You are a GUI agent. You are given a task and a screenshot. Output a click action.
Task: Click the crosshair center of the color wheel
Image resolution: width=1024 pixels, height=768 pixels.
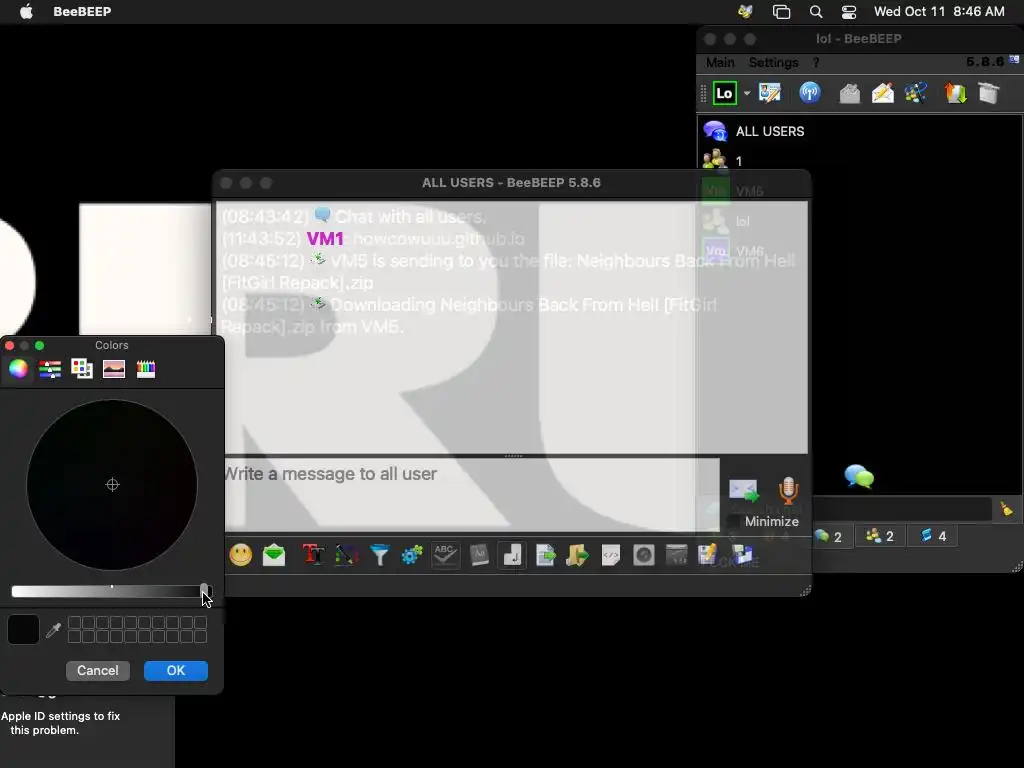pos(112,485)
